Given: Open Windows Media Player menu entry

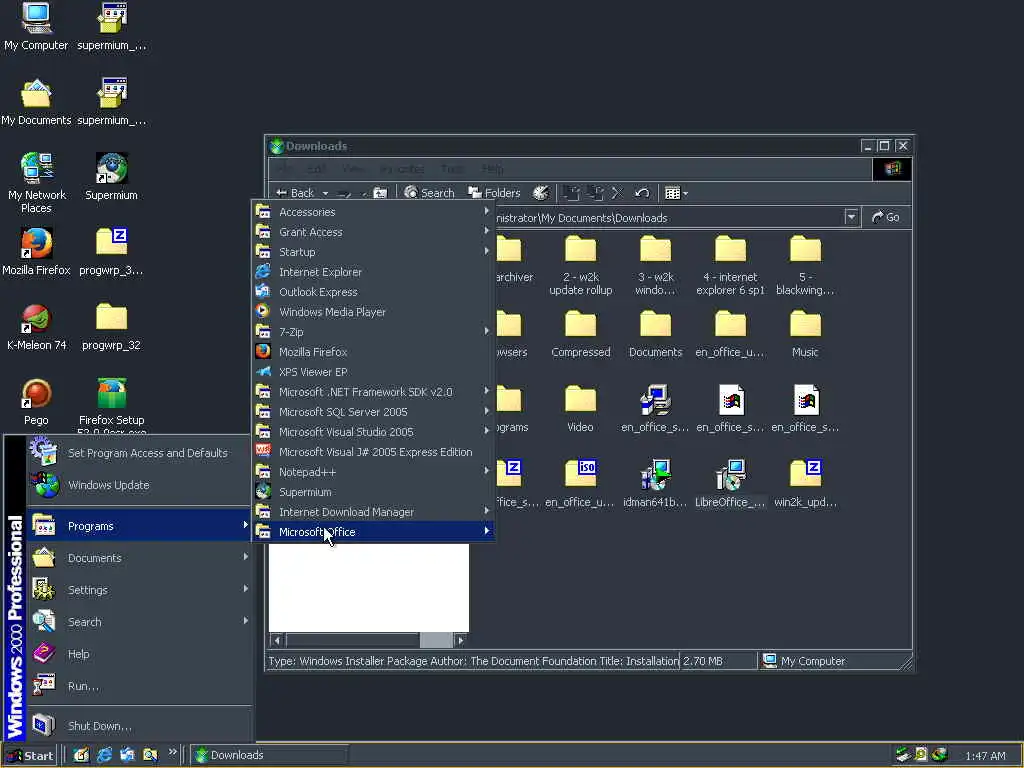Looking at the screenshot, I should (x=373, y=312).
